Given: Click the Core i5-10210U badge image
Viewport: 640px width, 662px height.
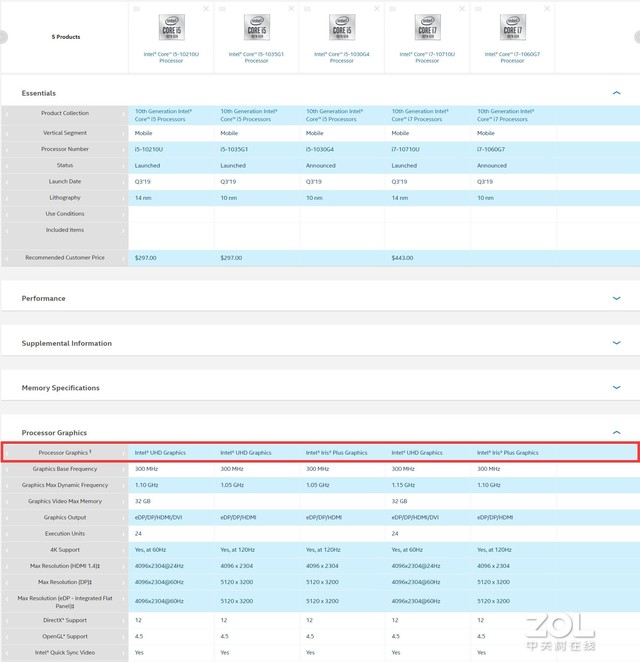Looking at the screenshot, I should (171, 28).
